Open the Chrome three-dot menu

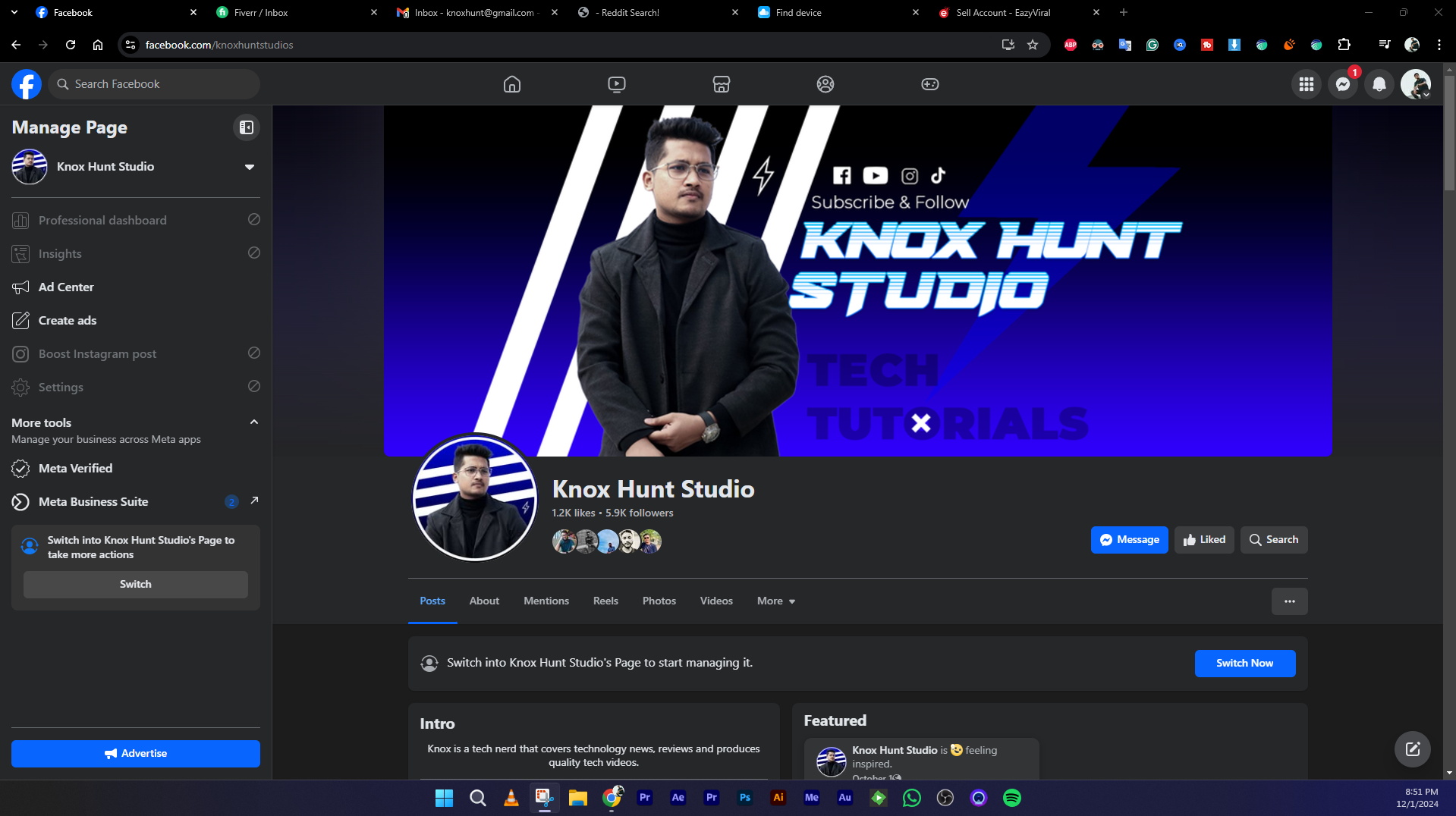click(1439, 45)
